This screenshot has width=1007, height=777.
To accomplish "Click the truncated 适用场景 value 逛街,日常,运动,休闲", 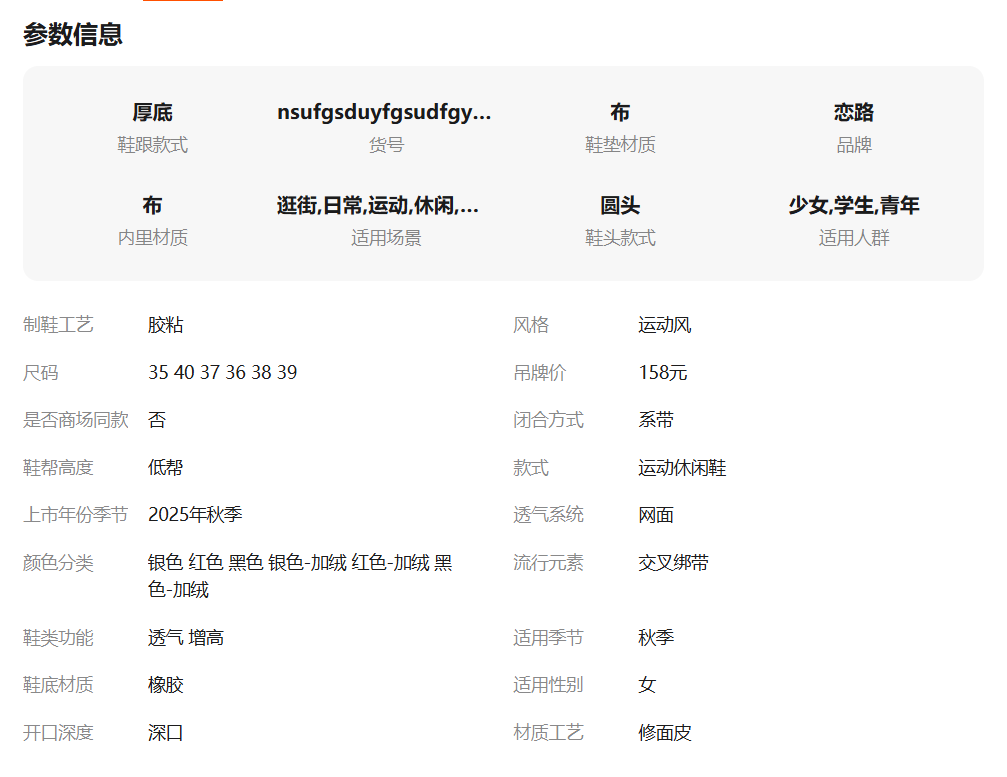I will (378, 205).
